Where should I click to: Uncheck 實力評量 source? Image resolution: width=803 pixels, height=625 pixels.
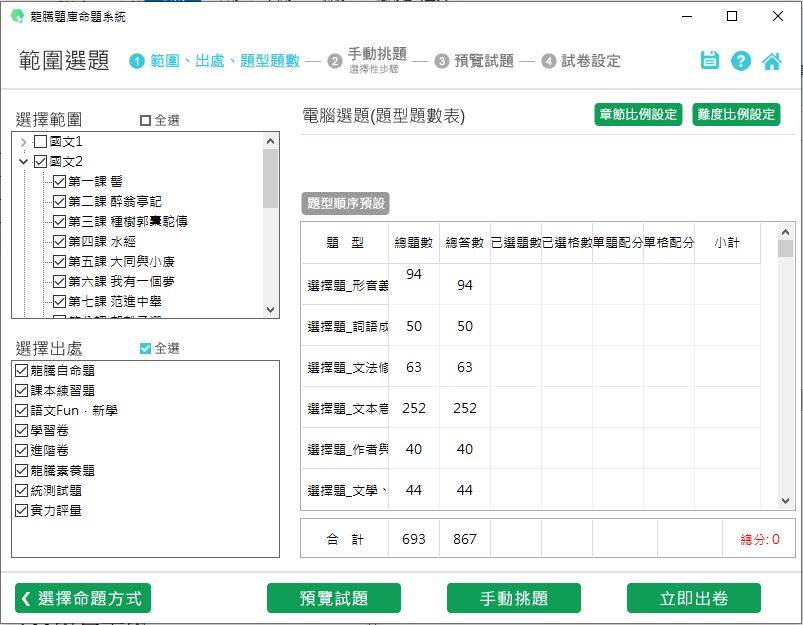pyautogui.click(x=22, y=510)
